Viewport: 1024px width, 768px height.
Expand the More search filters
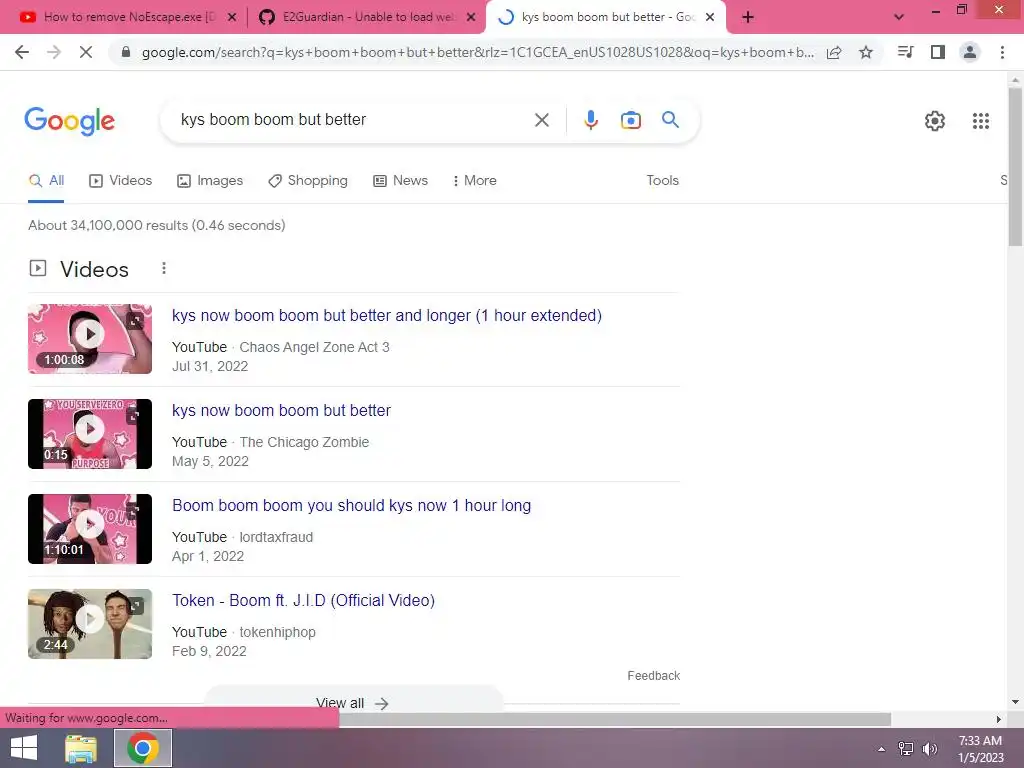coord(475,181)
